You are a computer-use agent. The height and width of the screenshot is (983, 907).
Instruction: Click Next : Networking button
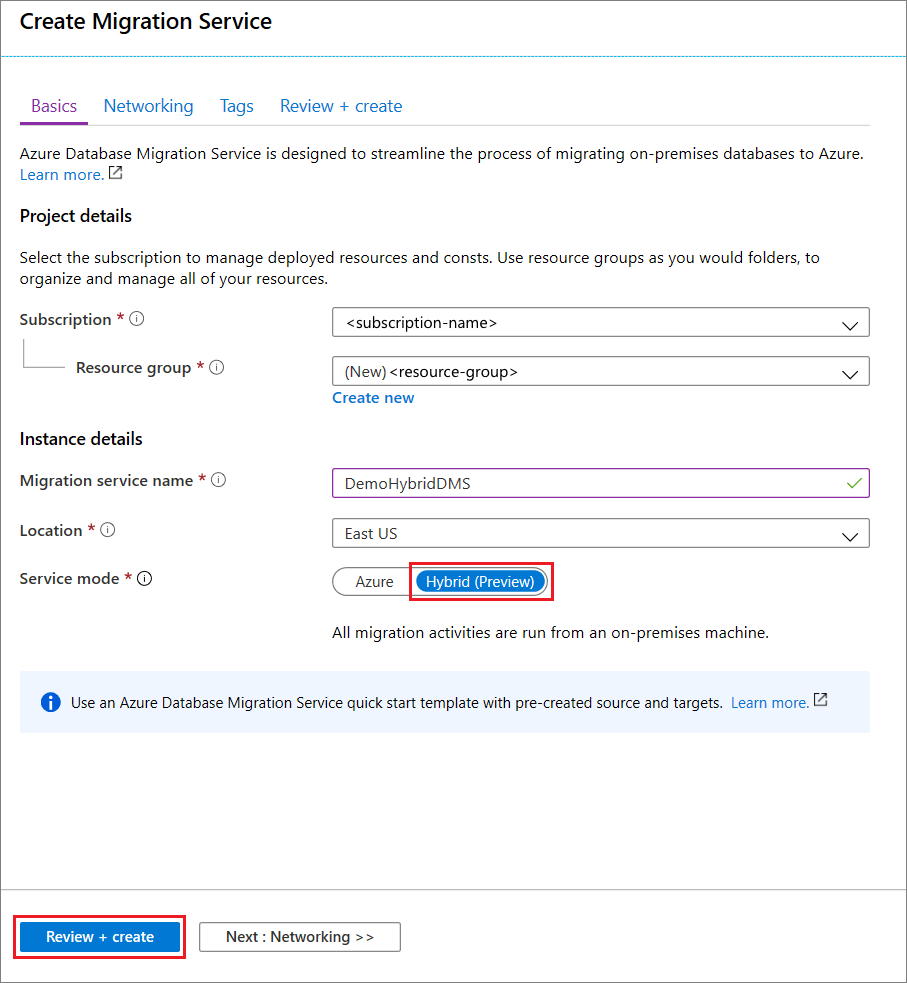[300, 937]
